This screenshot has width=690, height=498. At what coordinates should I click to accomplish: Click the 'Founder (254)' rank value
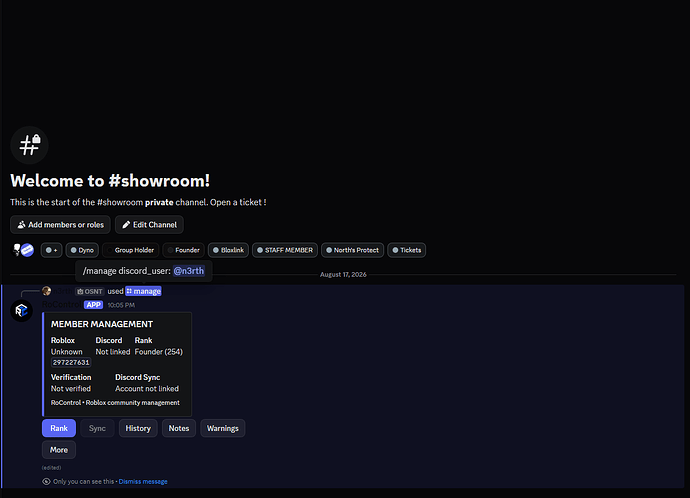(x=158, y=352)
